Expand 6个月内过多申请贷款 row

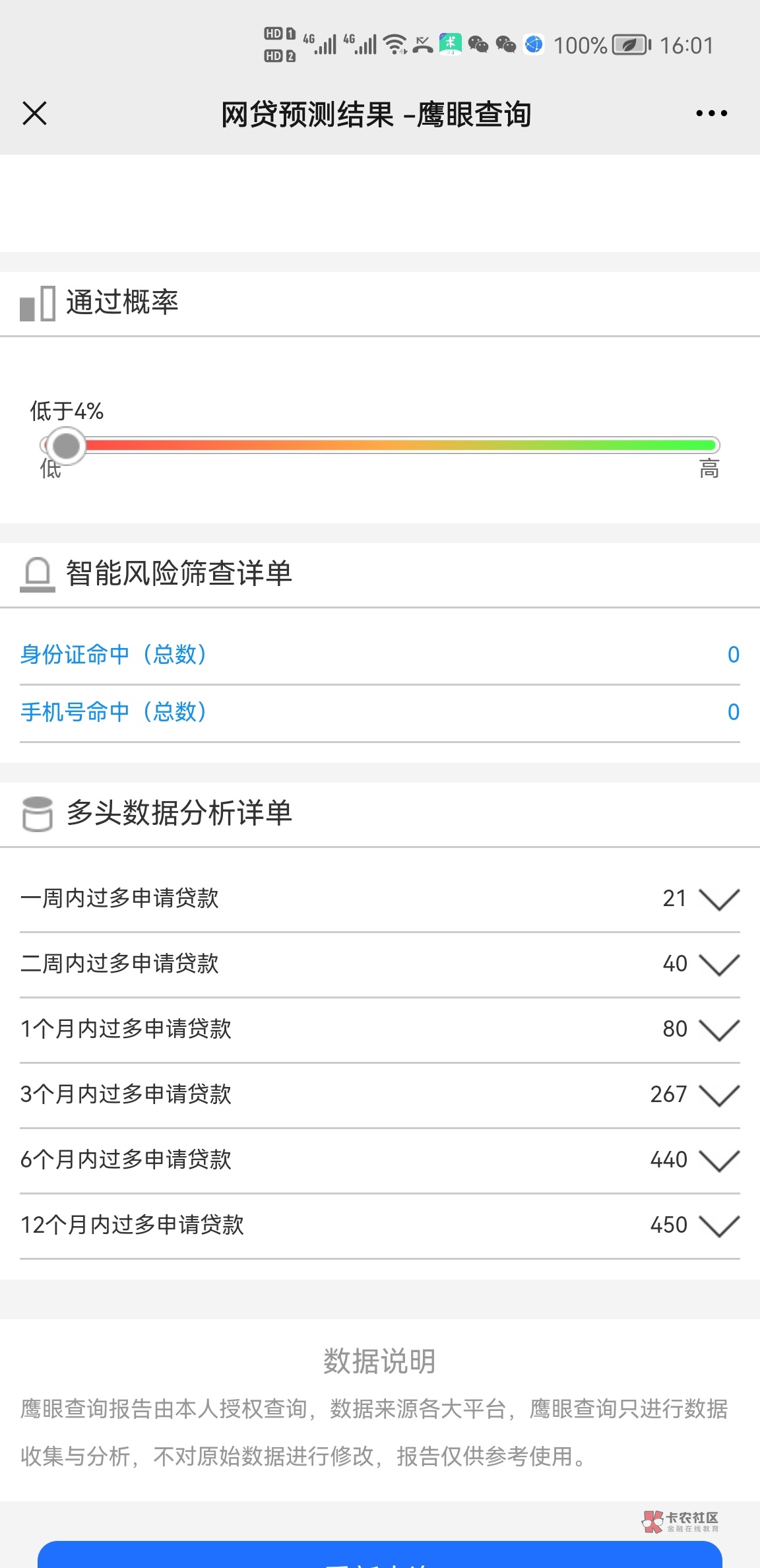click(718, 1160)
